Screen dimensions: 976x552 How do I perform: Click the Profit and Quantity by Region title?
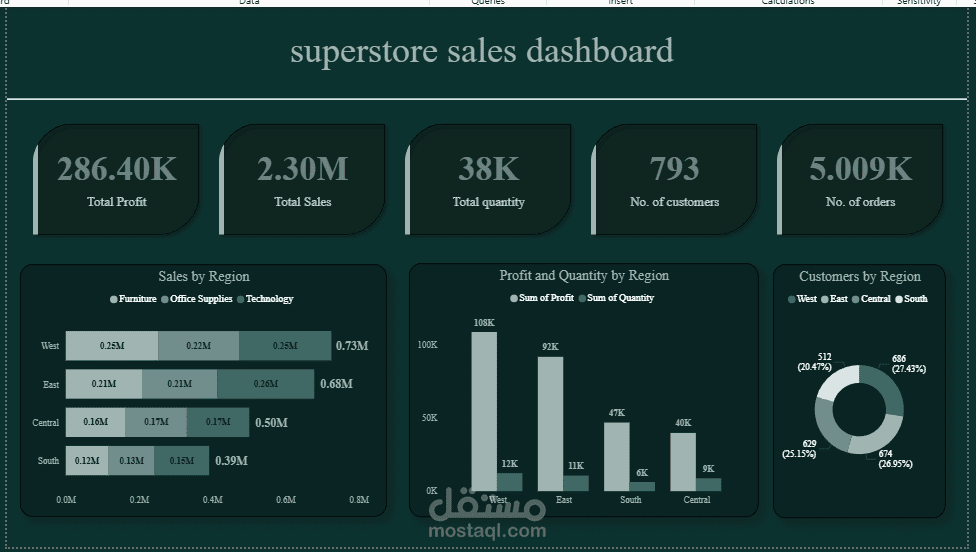pyautogui.click(x=584, y=275)
